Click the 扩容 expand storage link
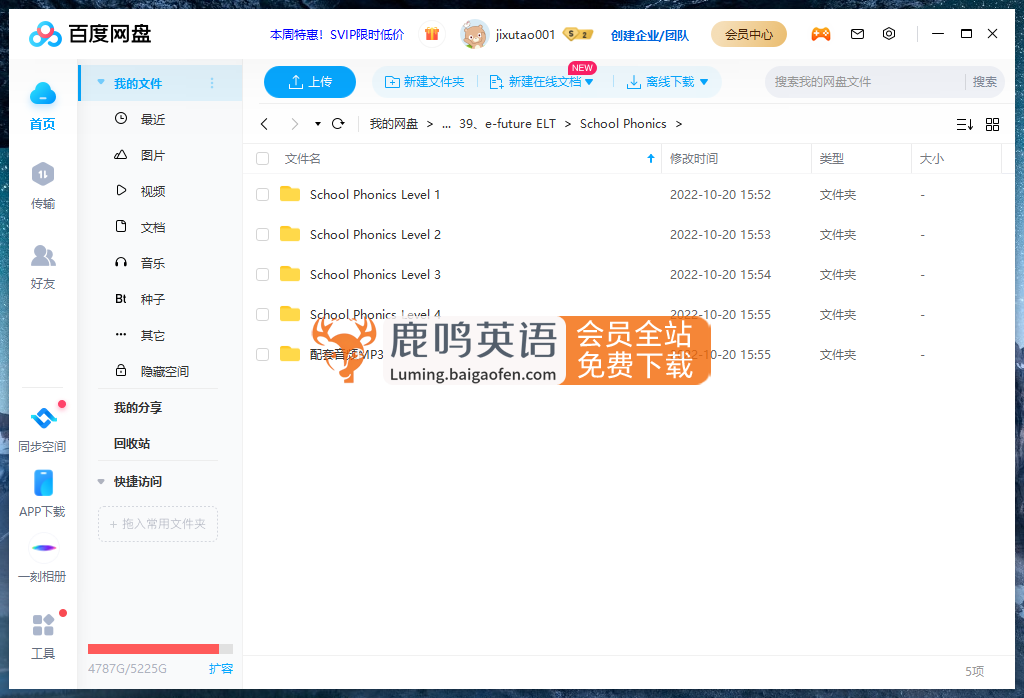The width and height of the screenshot is (1024, 698). [x=221, y=669]
